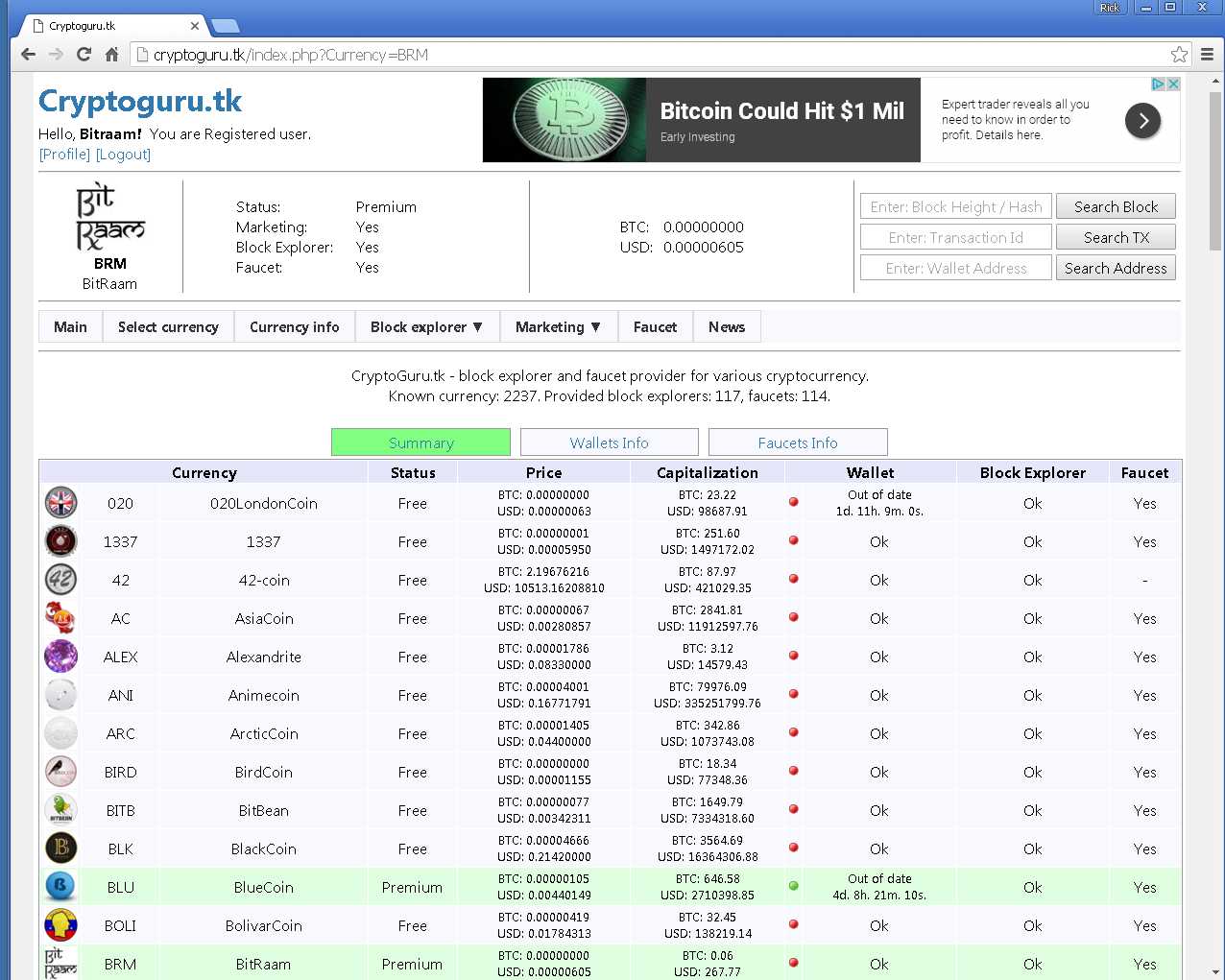The width and height of the screenshot is (1225, 980).
Task: Expand the Block explorer dropdown menu
Action: 426,326
